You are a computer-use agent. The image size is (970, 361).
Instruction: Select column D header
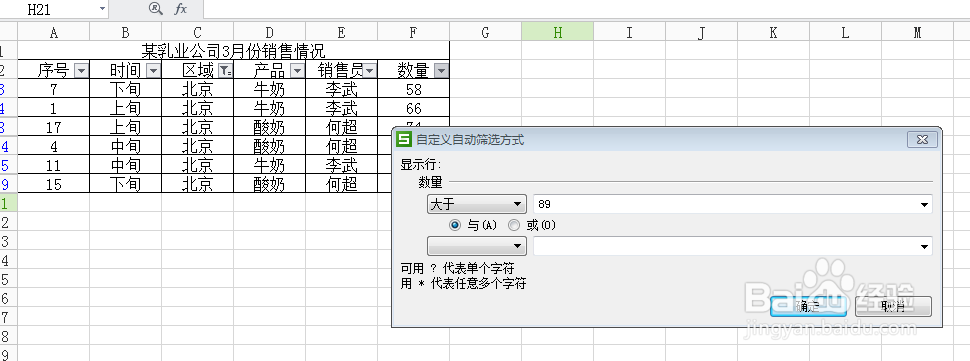click(270, 32)
